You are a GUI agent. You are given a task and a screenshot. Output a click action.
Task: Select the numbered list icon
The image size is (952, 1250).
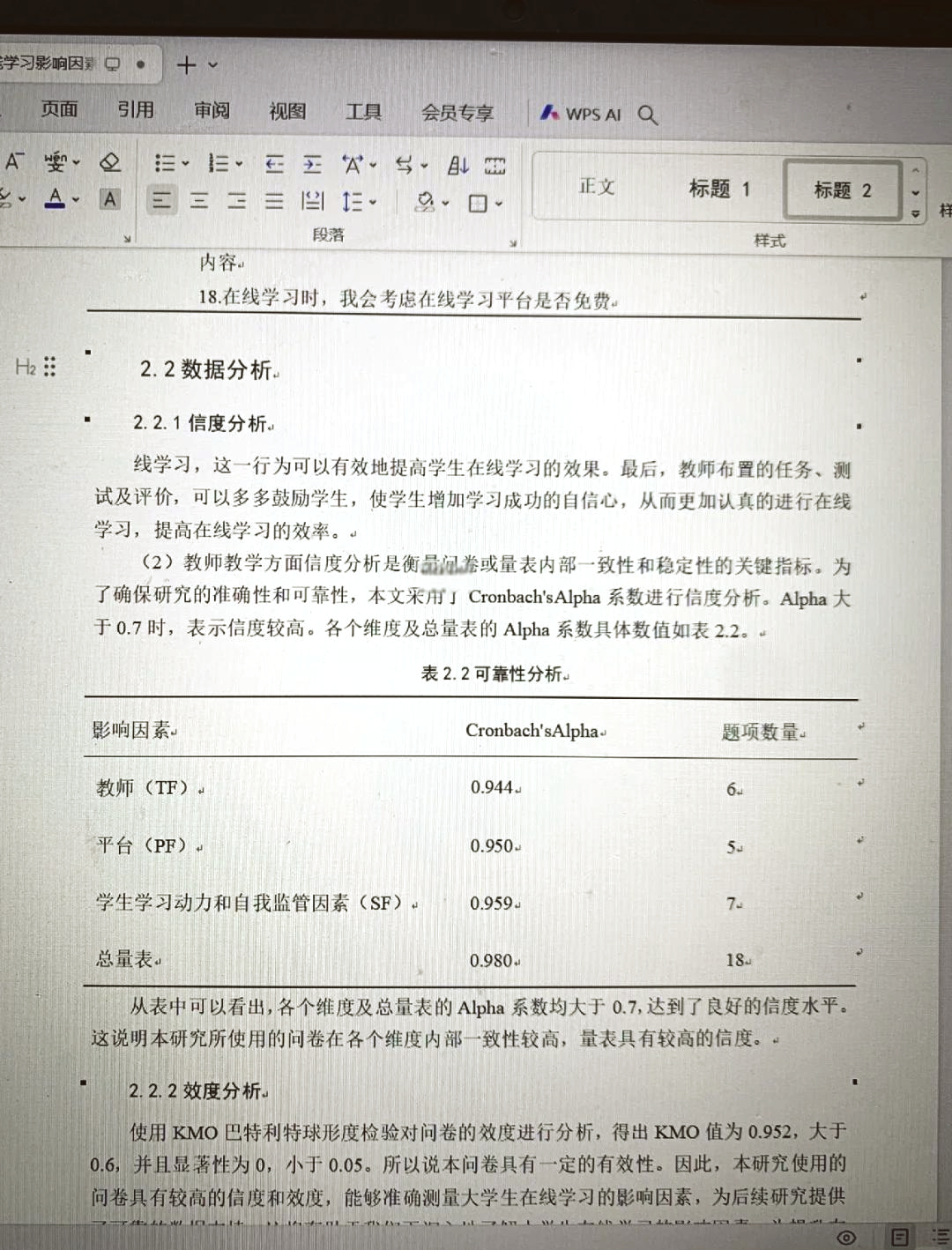(x=219, y=164)
